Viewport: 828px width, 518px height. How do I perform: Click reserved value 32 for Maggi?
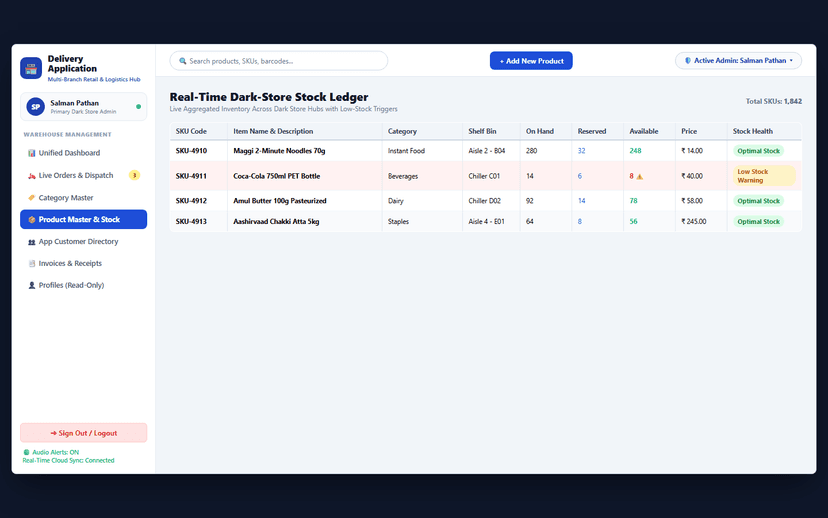point(581,151)
